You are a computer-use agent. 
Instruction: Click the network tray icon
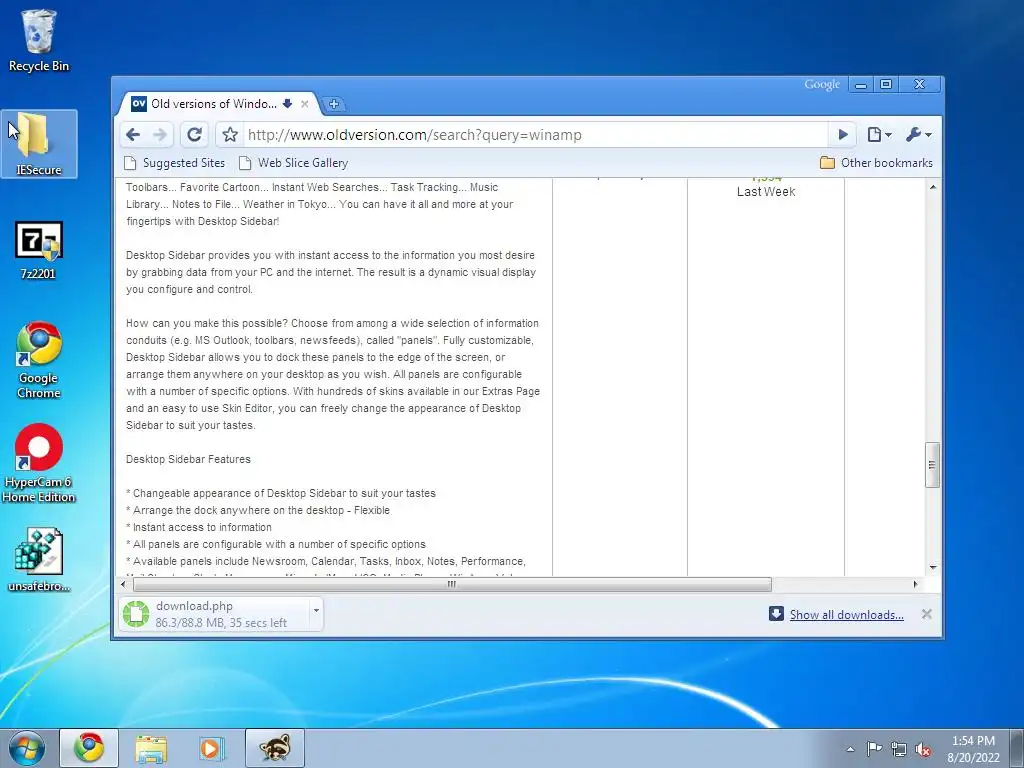[x=899, y=750]
